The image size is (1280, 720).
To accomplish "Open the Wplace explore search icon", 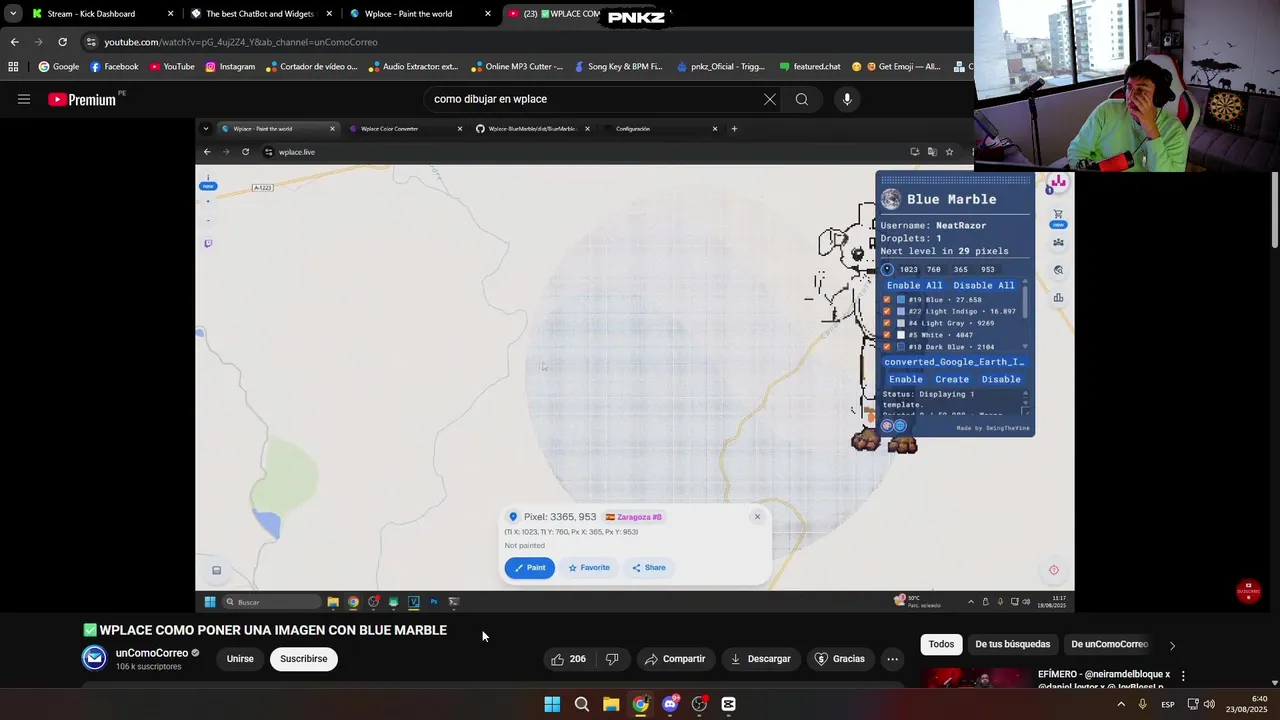I will (1058, 270).
